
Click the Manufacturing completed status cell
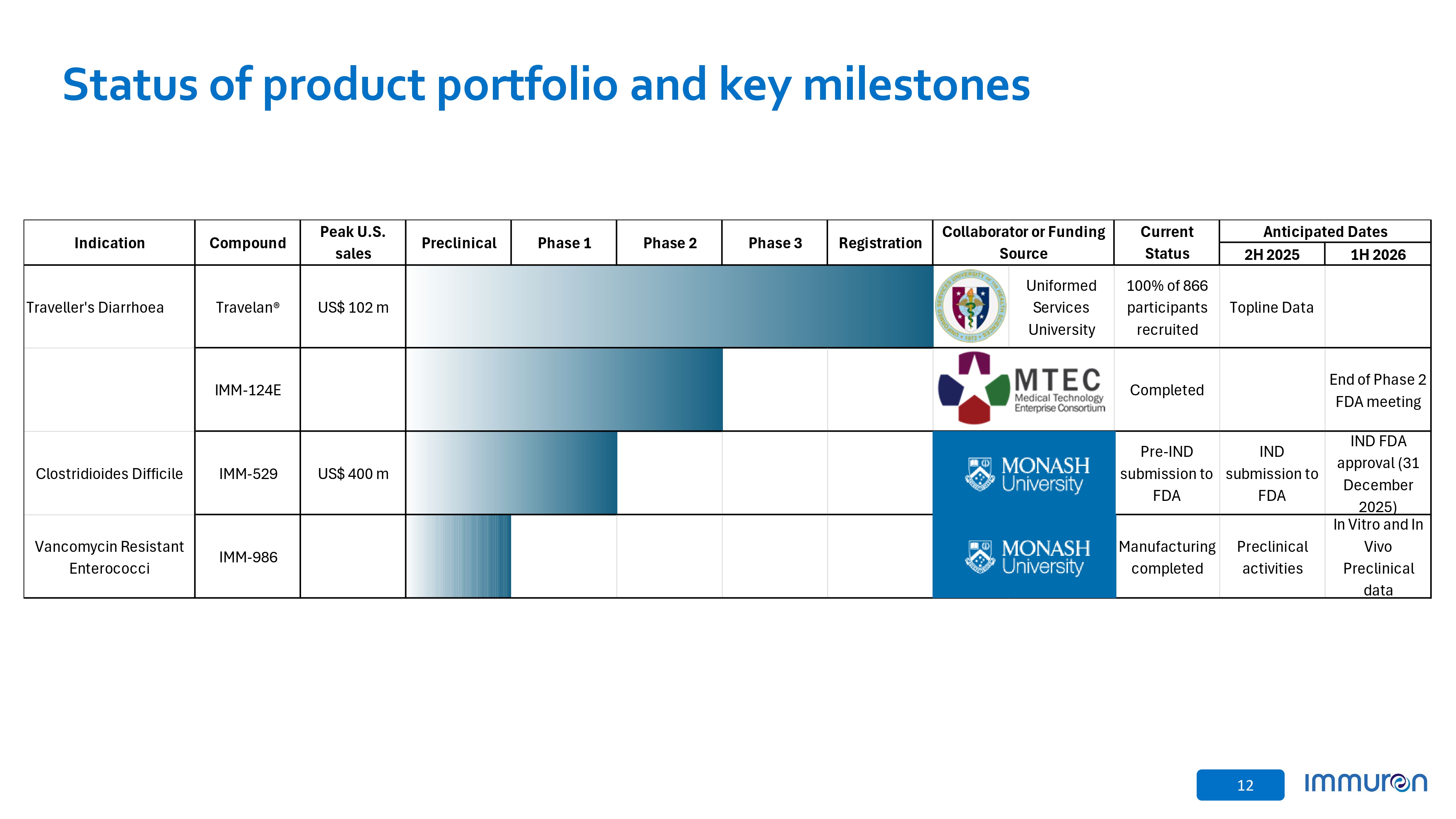(1167, 557)
